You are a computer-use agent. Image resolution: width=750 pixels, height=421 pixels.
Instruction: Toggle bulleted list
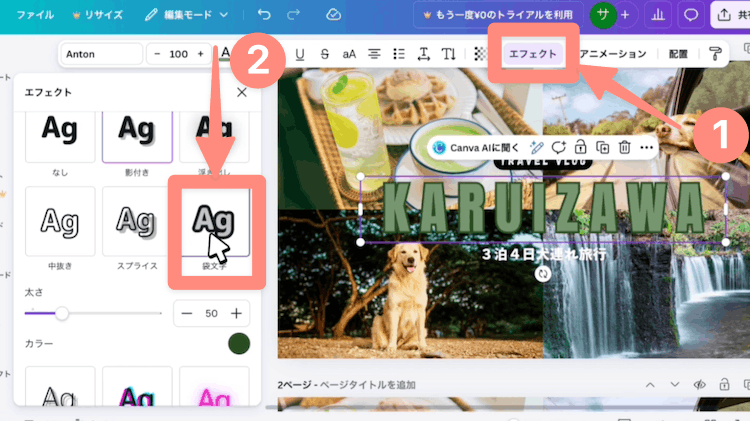399,54
